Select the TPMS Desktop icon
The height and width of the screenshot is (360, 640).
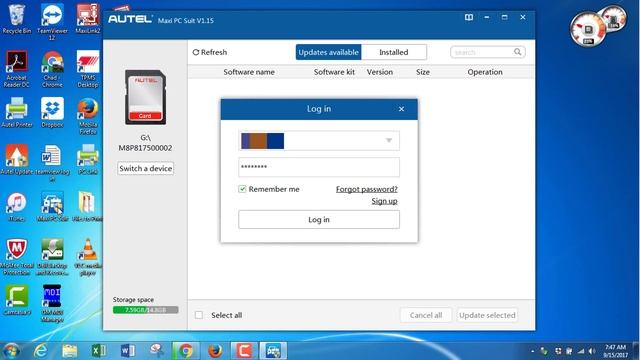coord(87,69)
